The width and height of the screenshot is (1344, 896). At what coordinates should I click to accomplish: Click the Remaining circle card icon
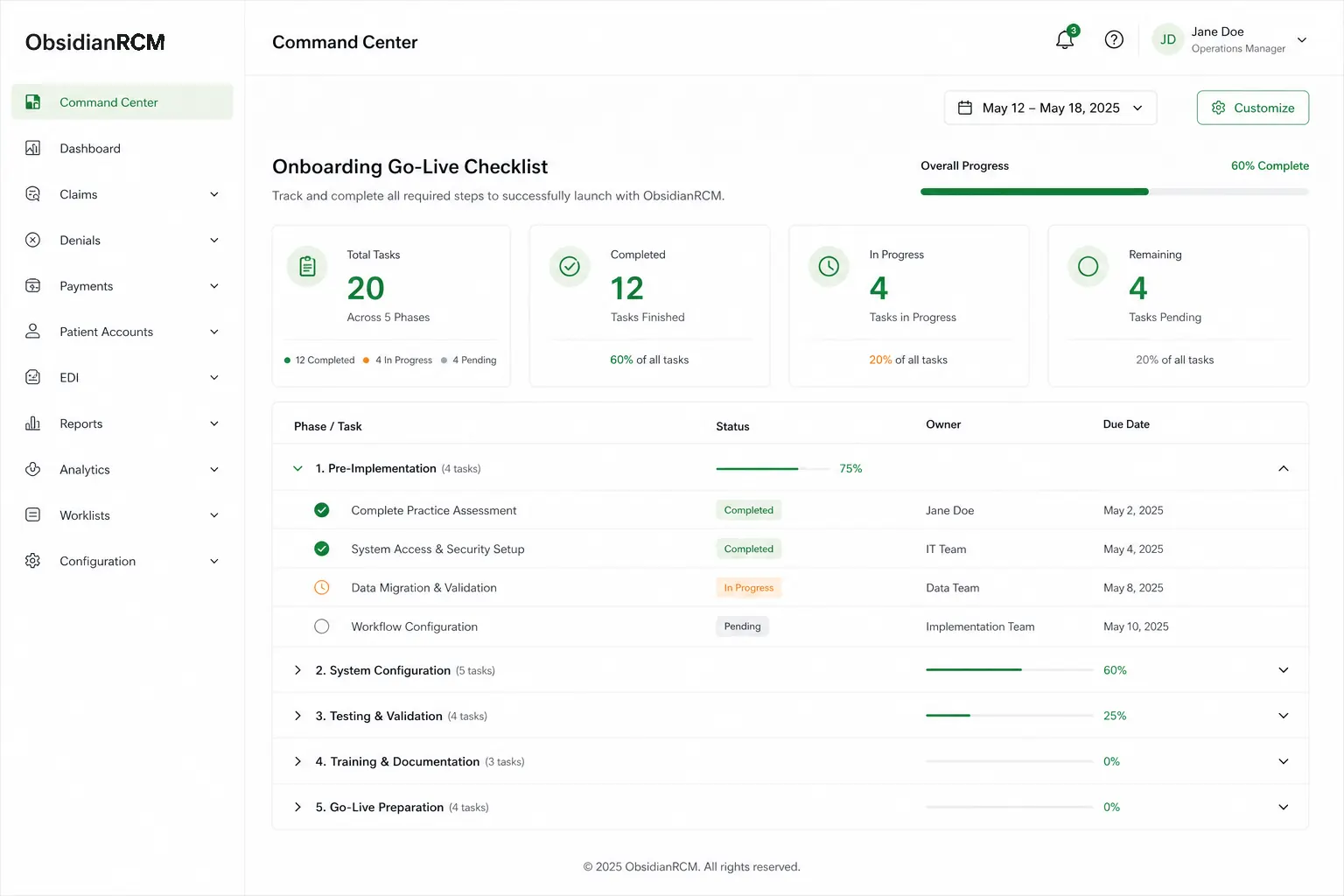1088,266
